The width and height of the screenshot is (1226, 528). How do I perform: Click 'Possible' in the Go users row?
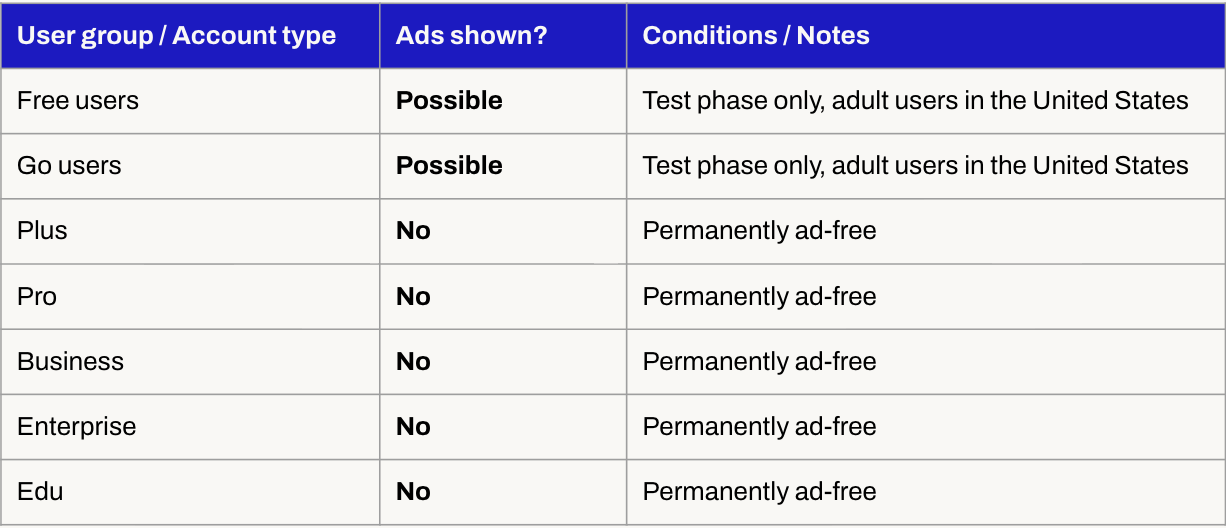(x=449, y=166)
